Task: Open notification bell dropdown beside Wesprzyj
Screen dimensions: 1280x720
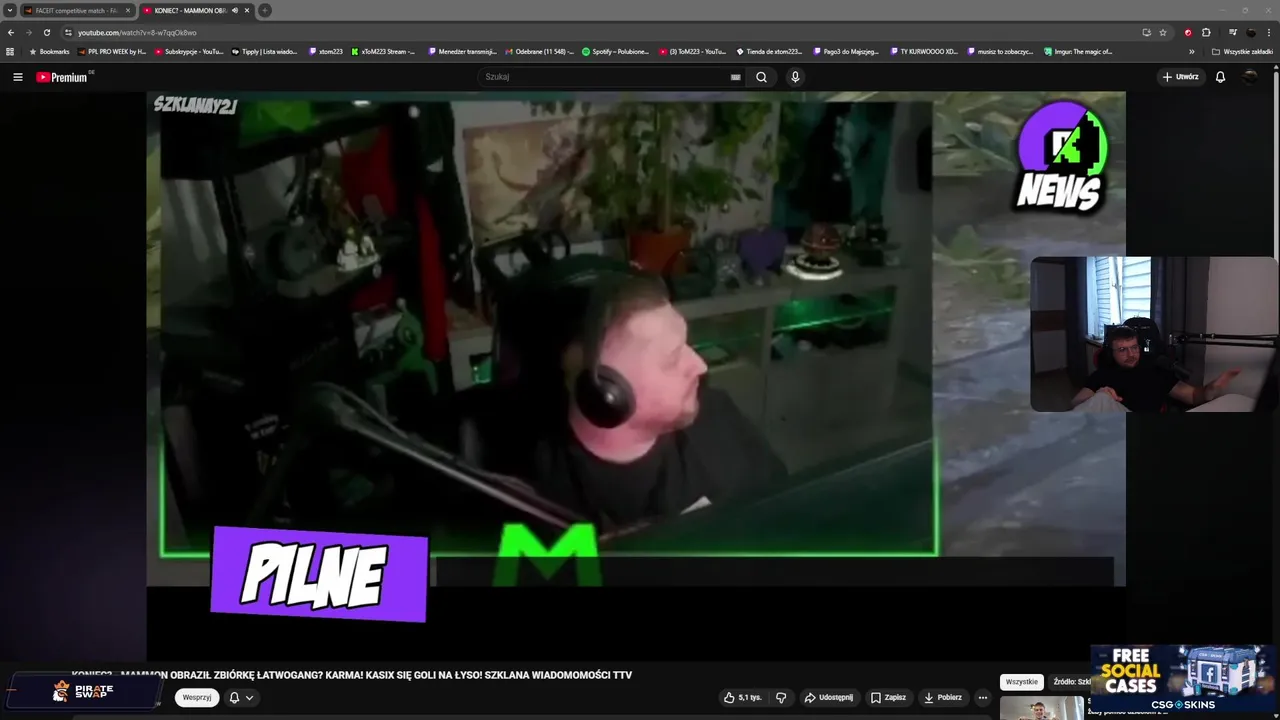Action: point(240,697)
